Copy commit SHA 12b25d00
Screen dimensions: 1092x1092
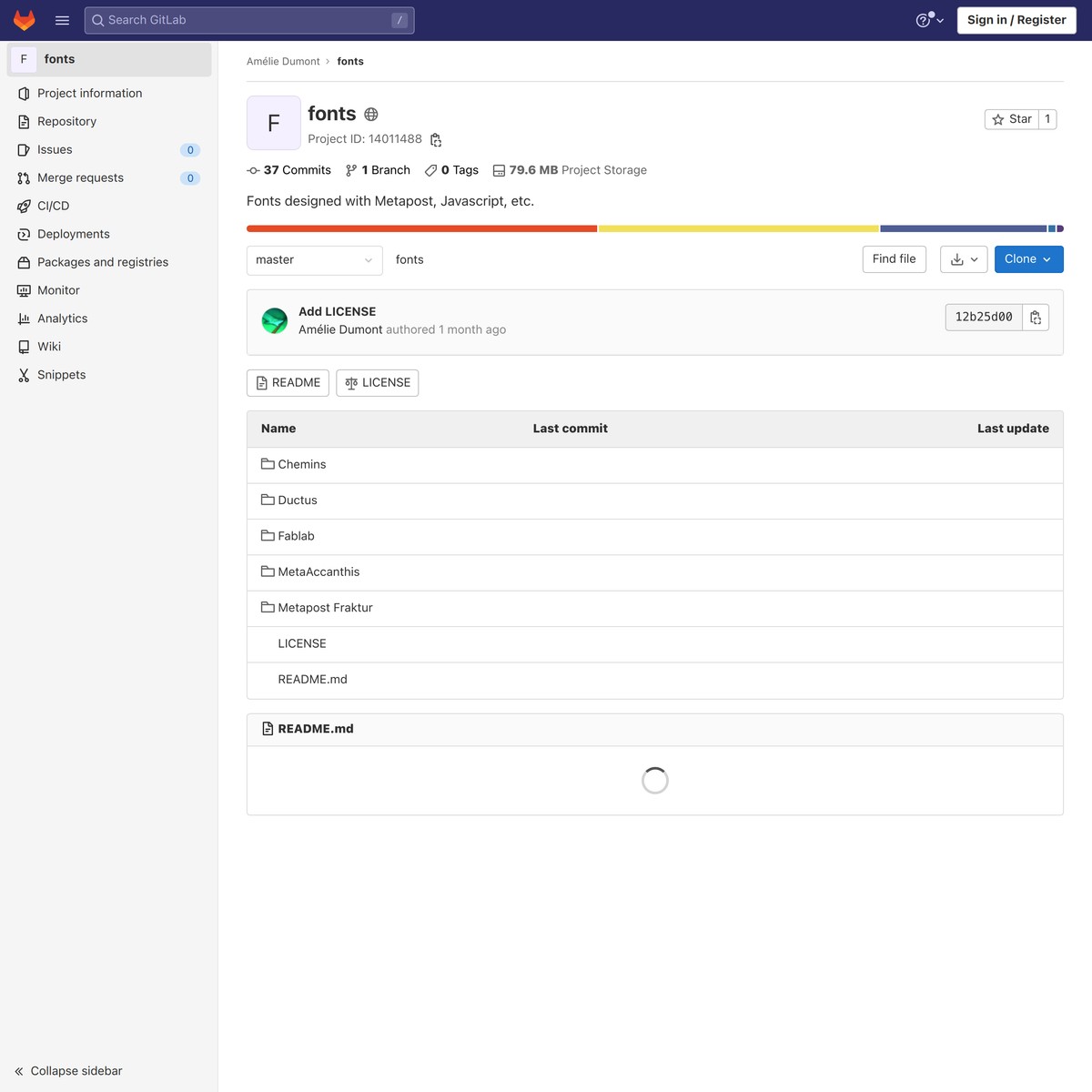(x=1036, y=318)
